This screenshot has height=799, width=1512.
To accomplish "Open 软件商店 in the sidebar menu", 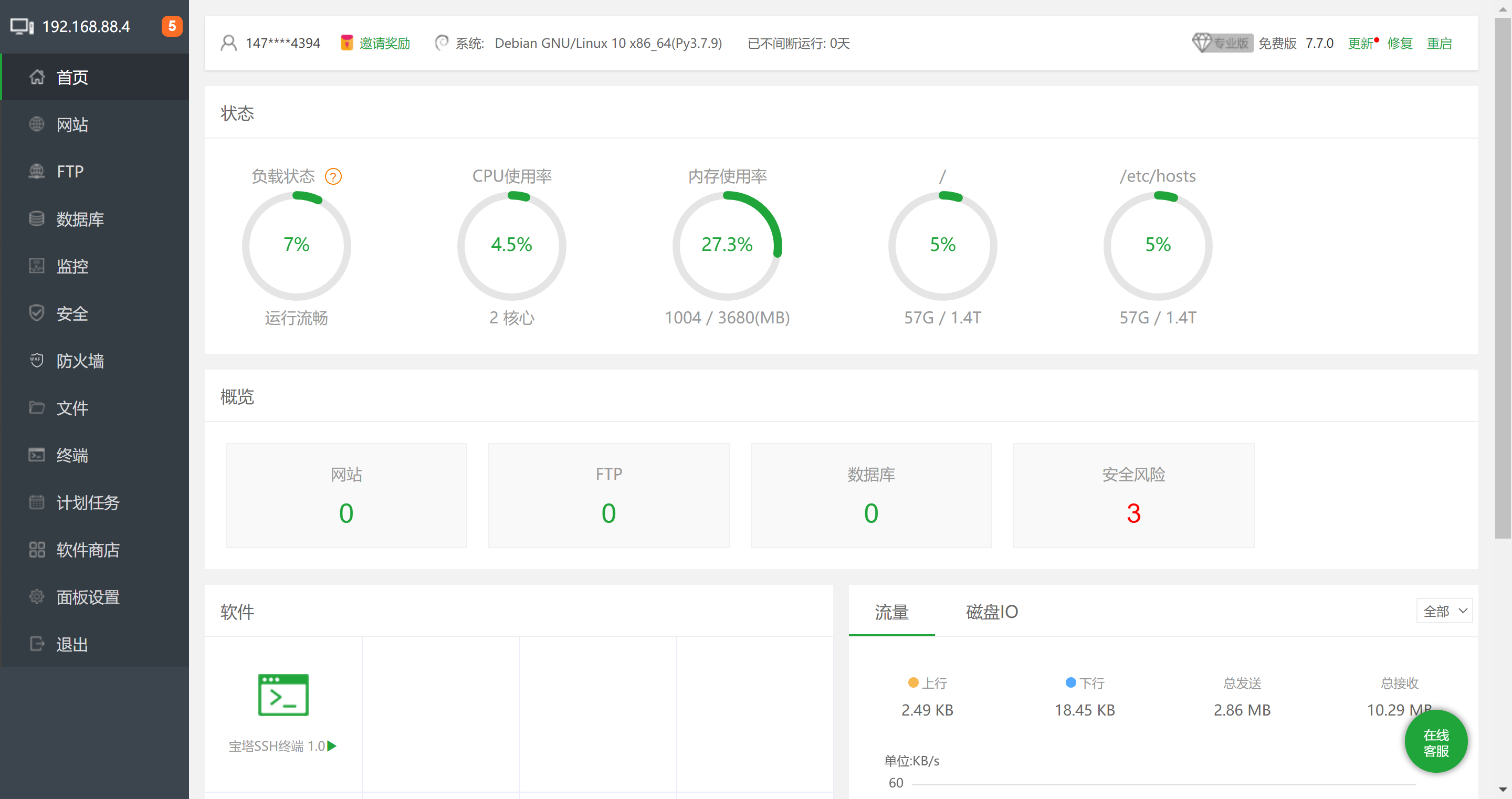I will click(x=94, y=550).
